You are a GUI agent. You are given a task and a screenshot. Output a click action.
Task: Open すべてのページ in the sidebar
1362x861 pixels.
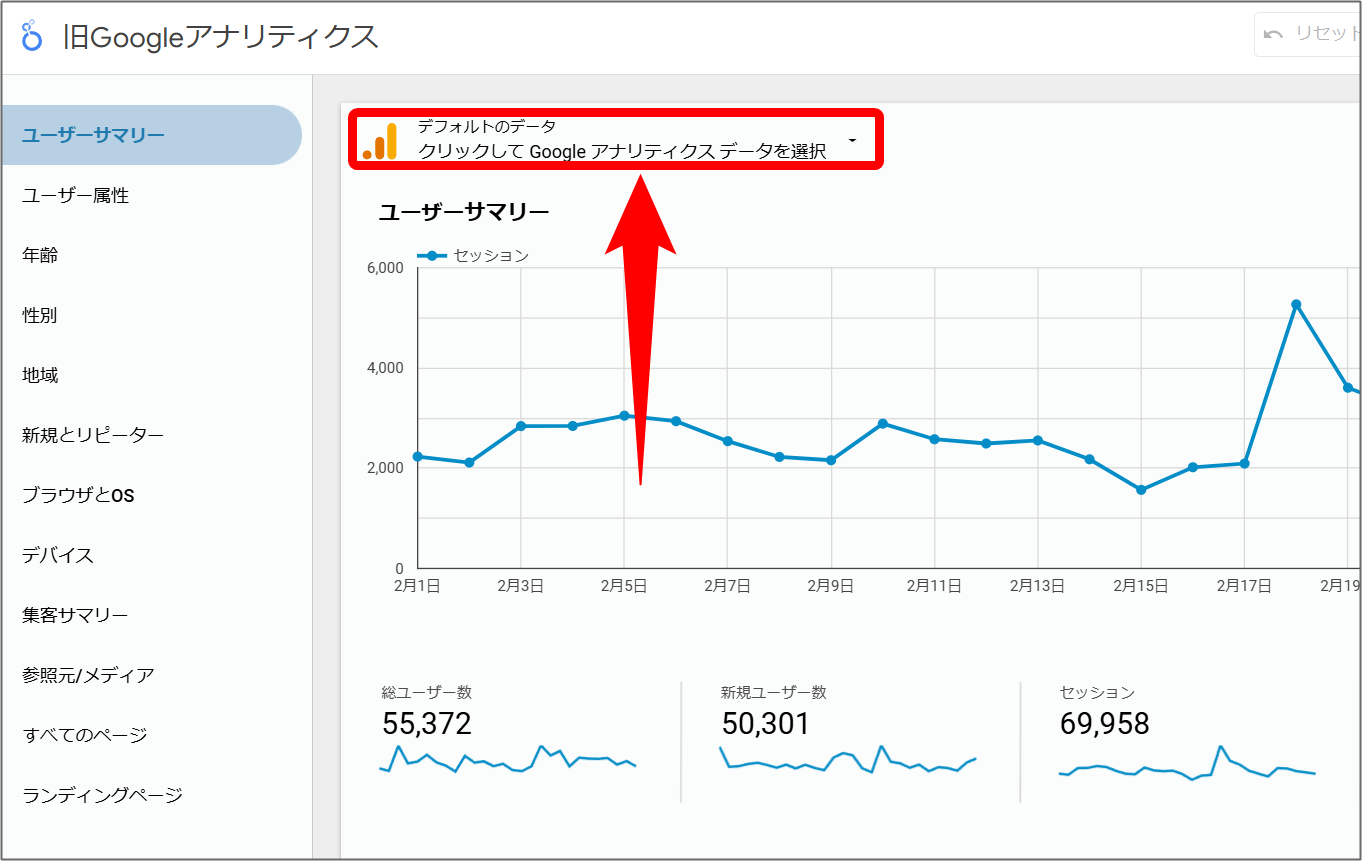click(x=85, y=736)
